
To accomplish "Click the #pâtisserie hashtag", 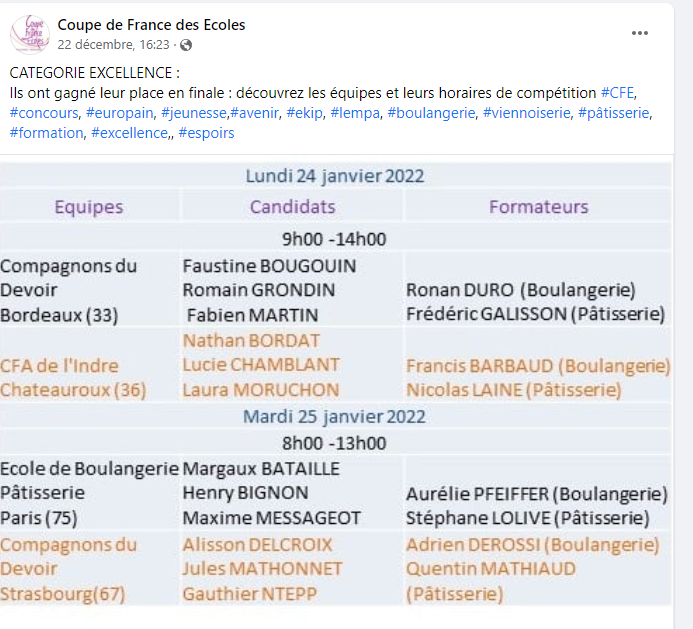I will click(x=614, y=113).
